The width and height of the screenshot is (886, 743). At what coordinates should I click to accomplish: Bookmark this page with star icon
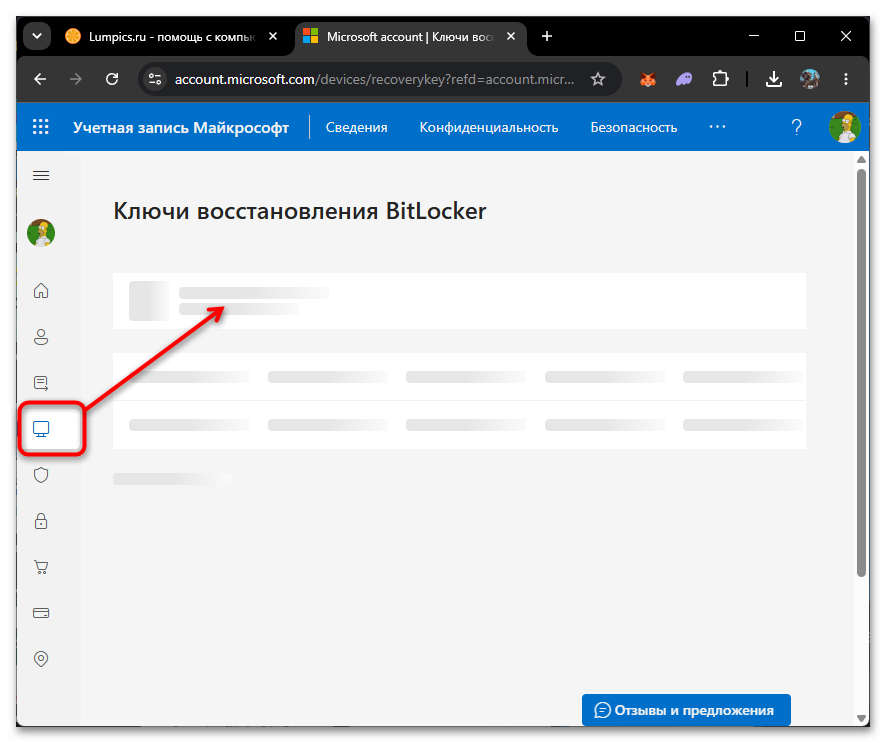(x=597, y=79)
